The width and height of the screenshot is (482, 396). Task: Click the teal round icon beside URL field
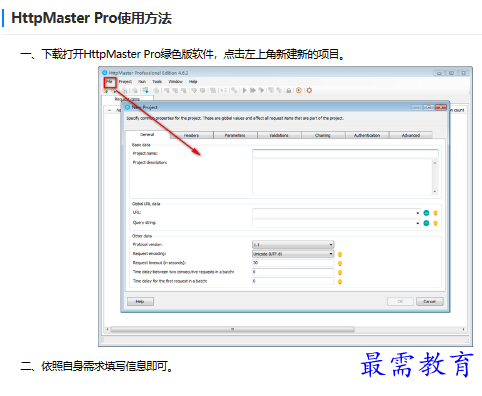[x=426, y=213]
